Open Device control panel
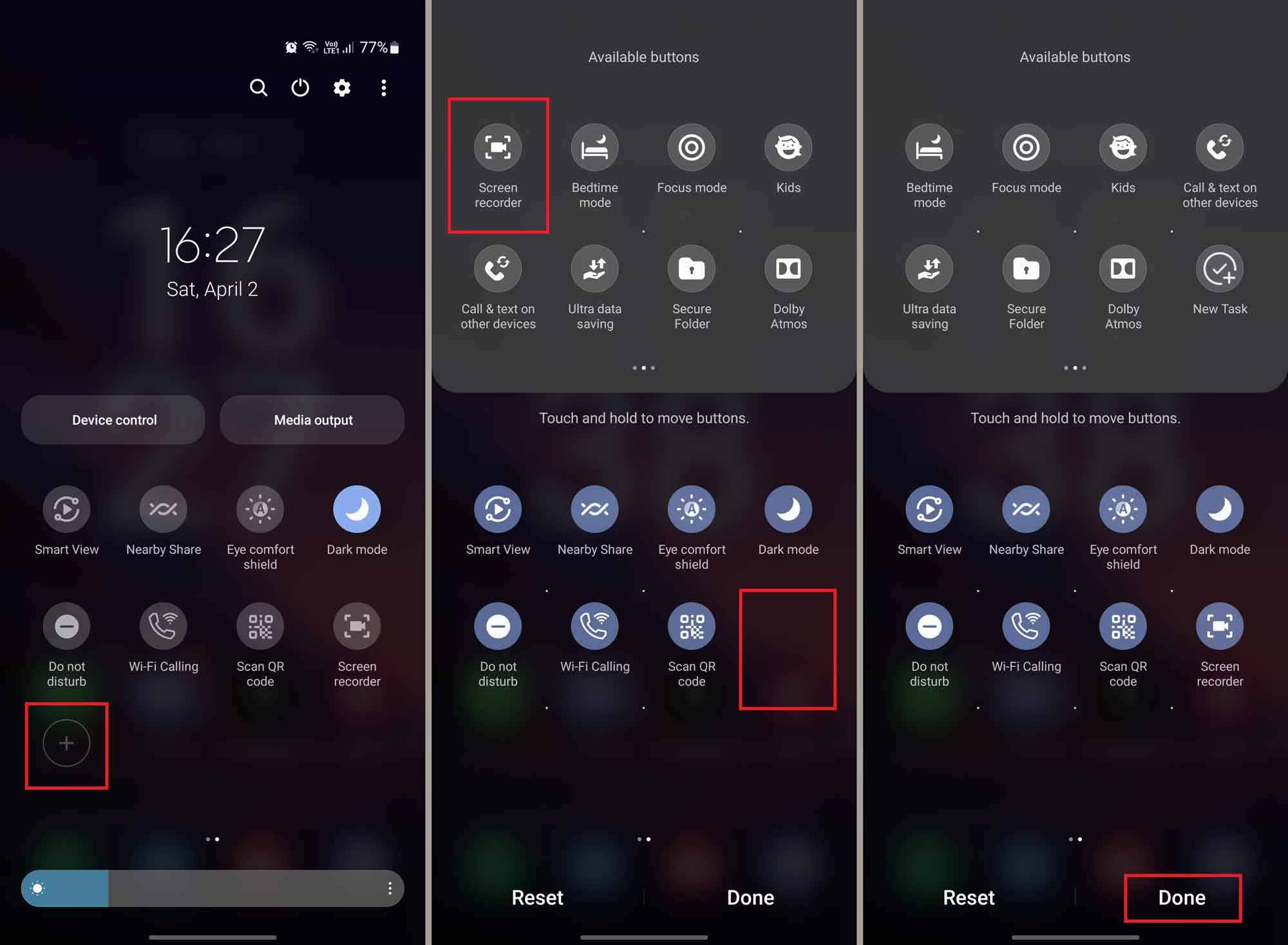 point(114,420)
